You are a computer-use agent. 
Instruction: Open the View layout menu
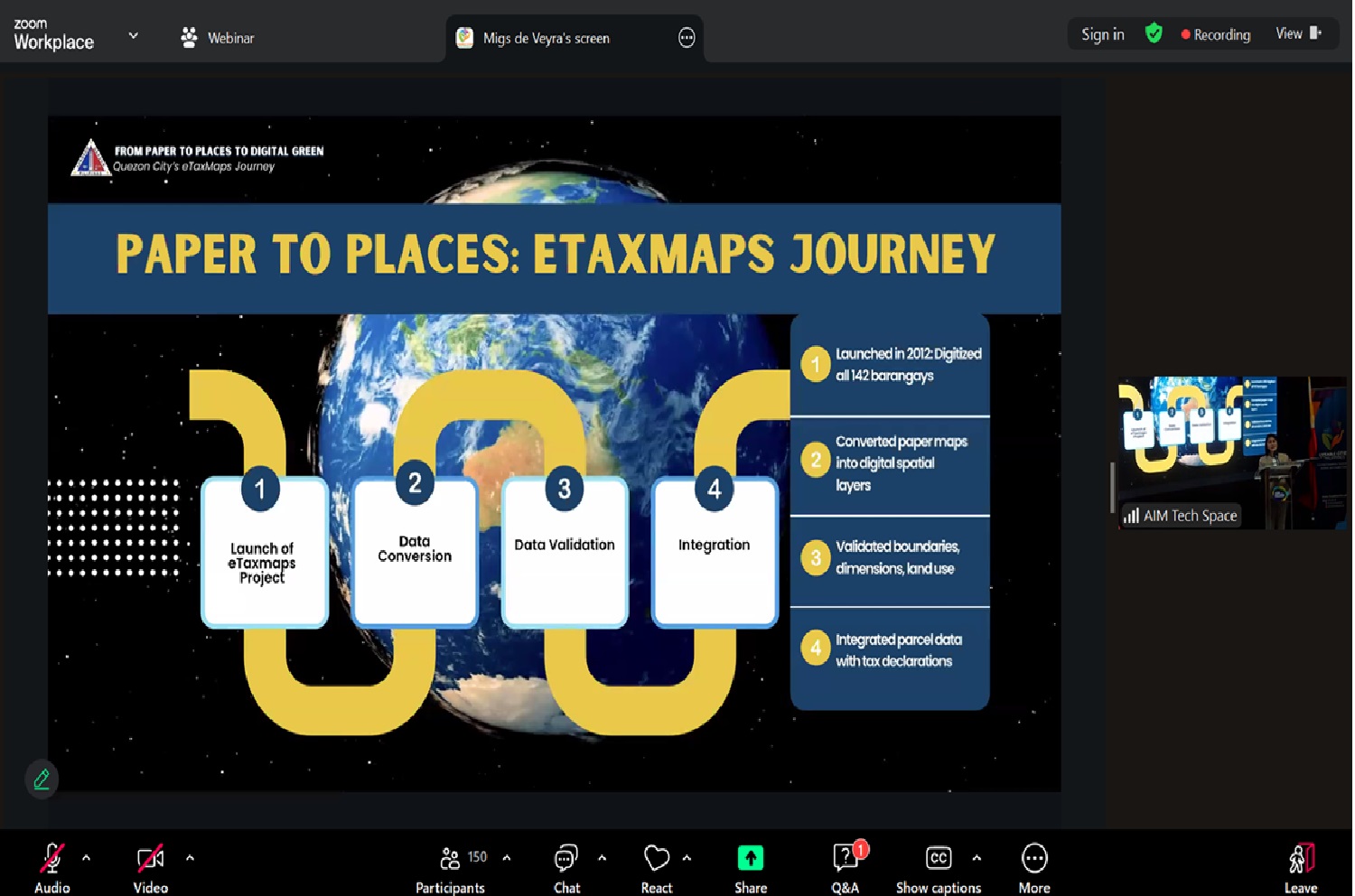[x=1298, y=34]
